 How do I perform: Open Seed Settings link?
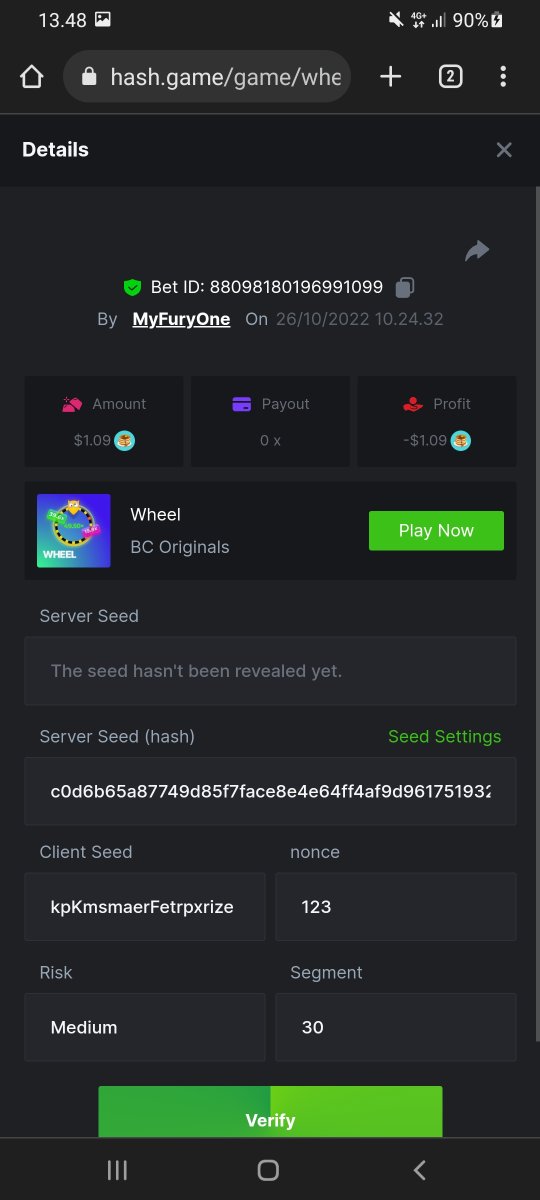tap(444, 737)
